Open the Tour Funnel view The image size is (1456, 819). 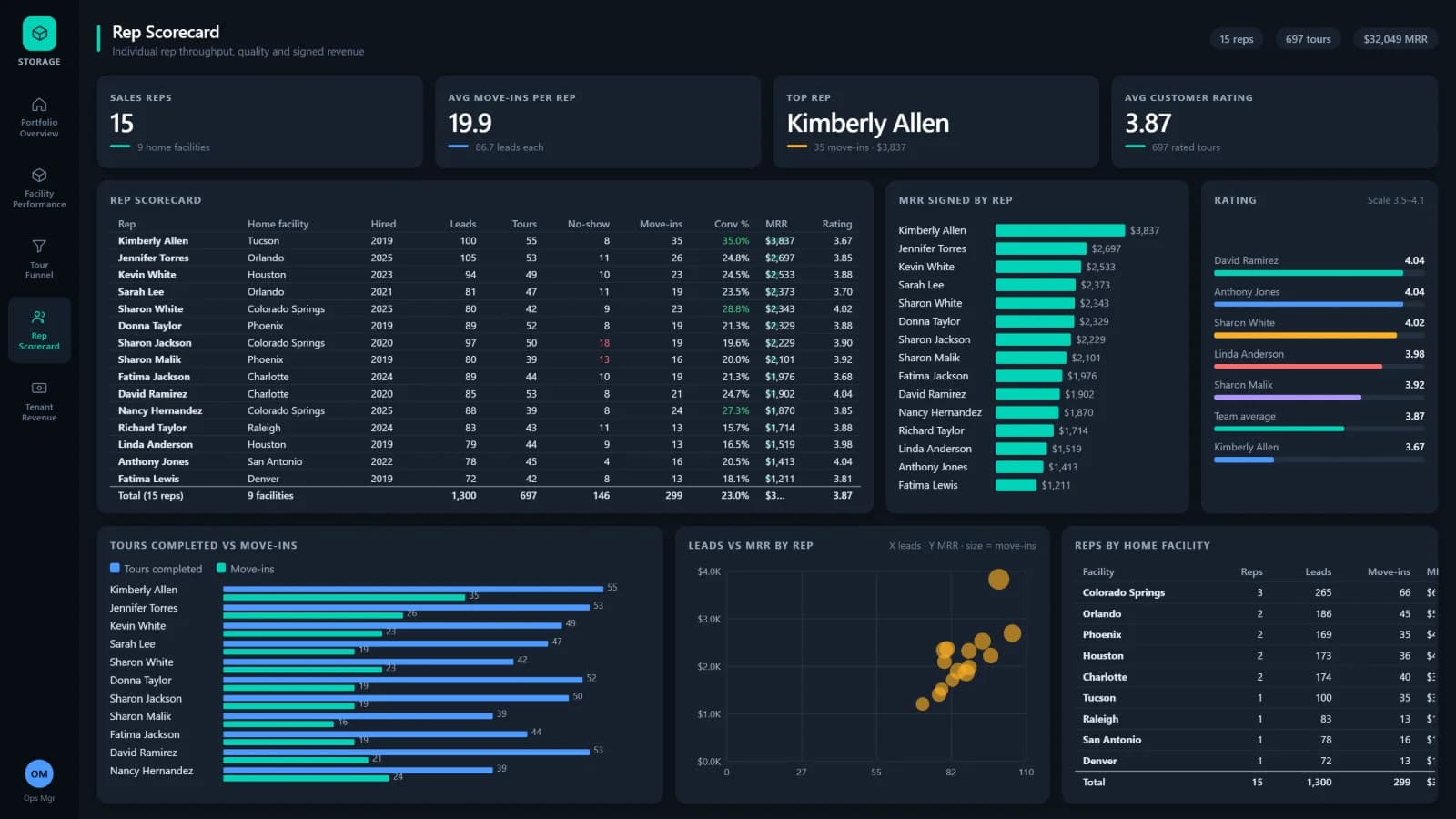coord(39,258)
